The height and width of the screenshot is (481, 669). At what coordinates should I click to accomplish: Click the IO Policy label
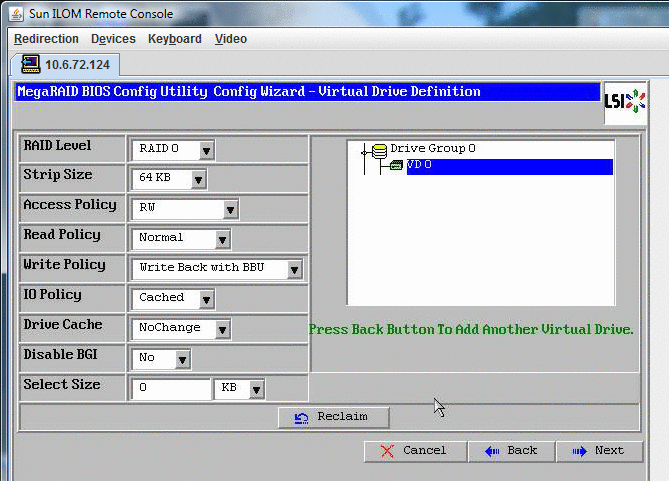[52, 294]
